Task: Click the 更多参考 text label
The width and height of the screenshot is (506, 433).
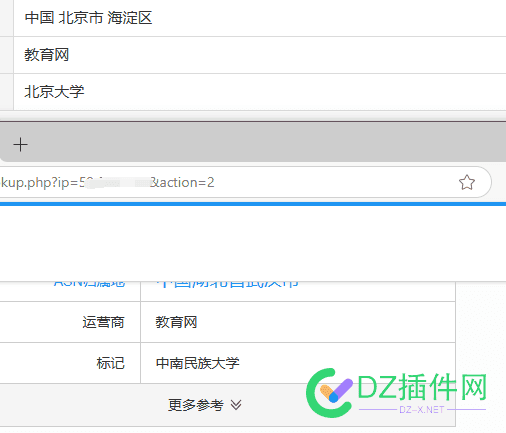Action: coord(196,405)
